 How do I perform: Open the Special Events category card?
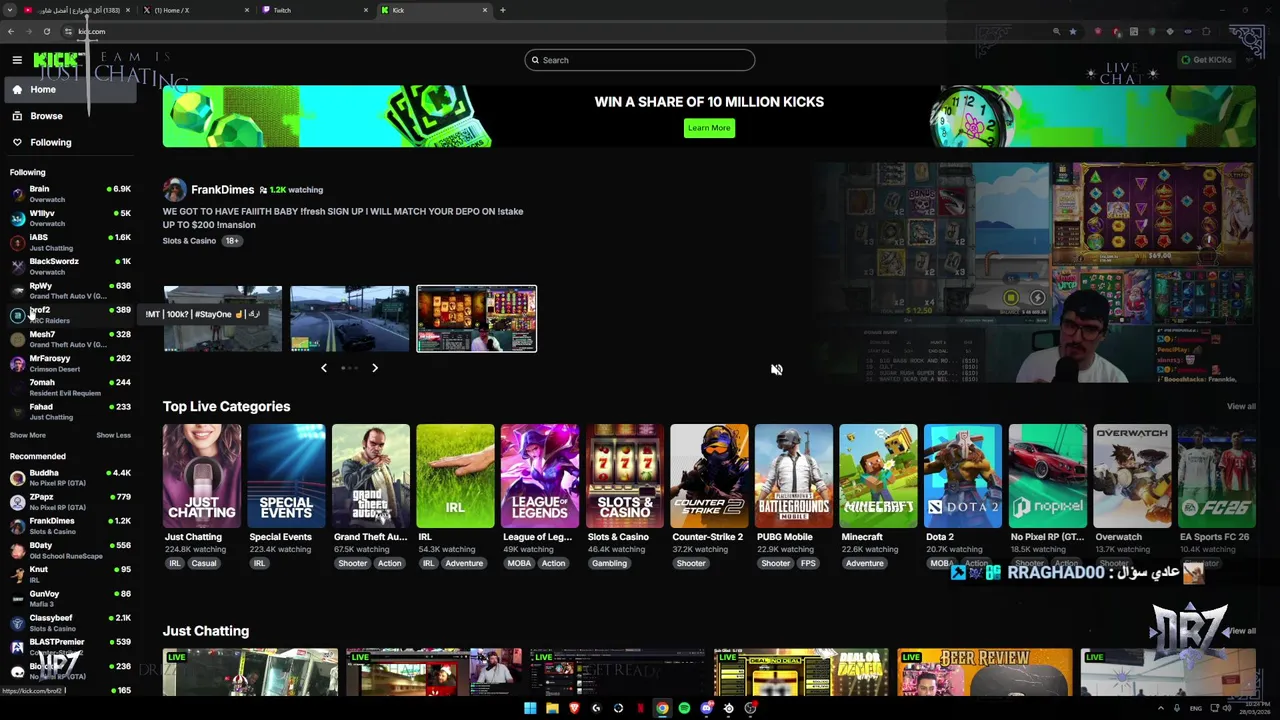coord(286,476)
